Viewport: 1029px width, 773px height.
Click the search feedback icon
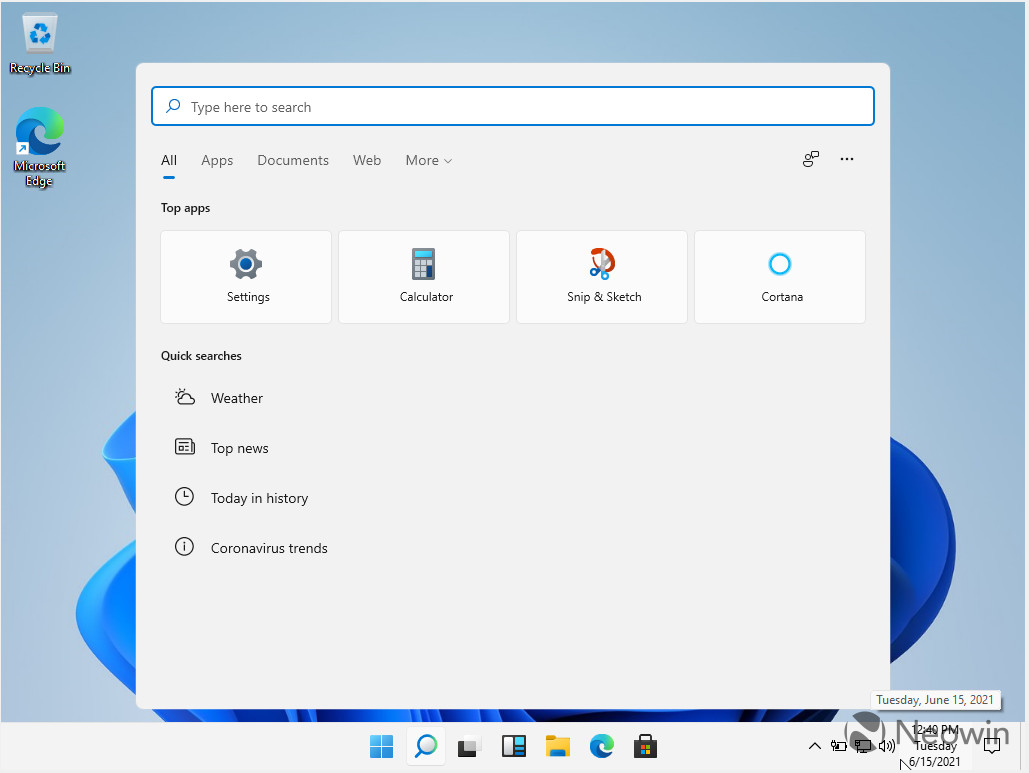coord(811,159)
